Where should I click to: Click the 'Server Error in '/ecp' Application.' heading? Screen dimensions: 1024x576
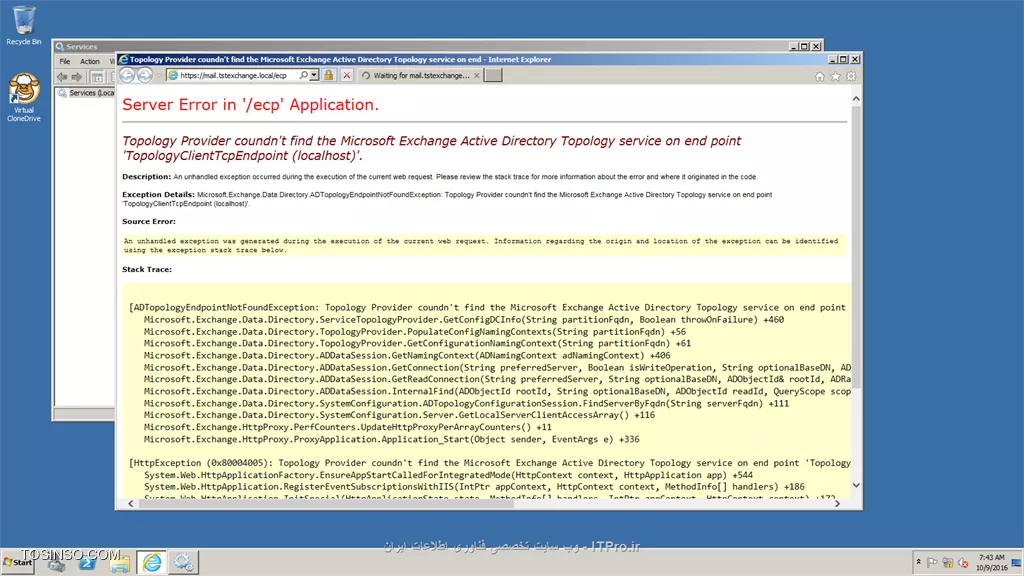[x=250, y=104]
